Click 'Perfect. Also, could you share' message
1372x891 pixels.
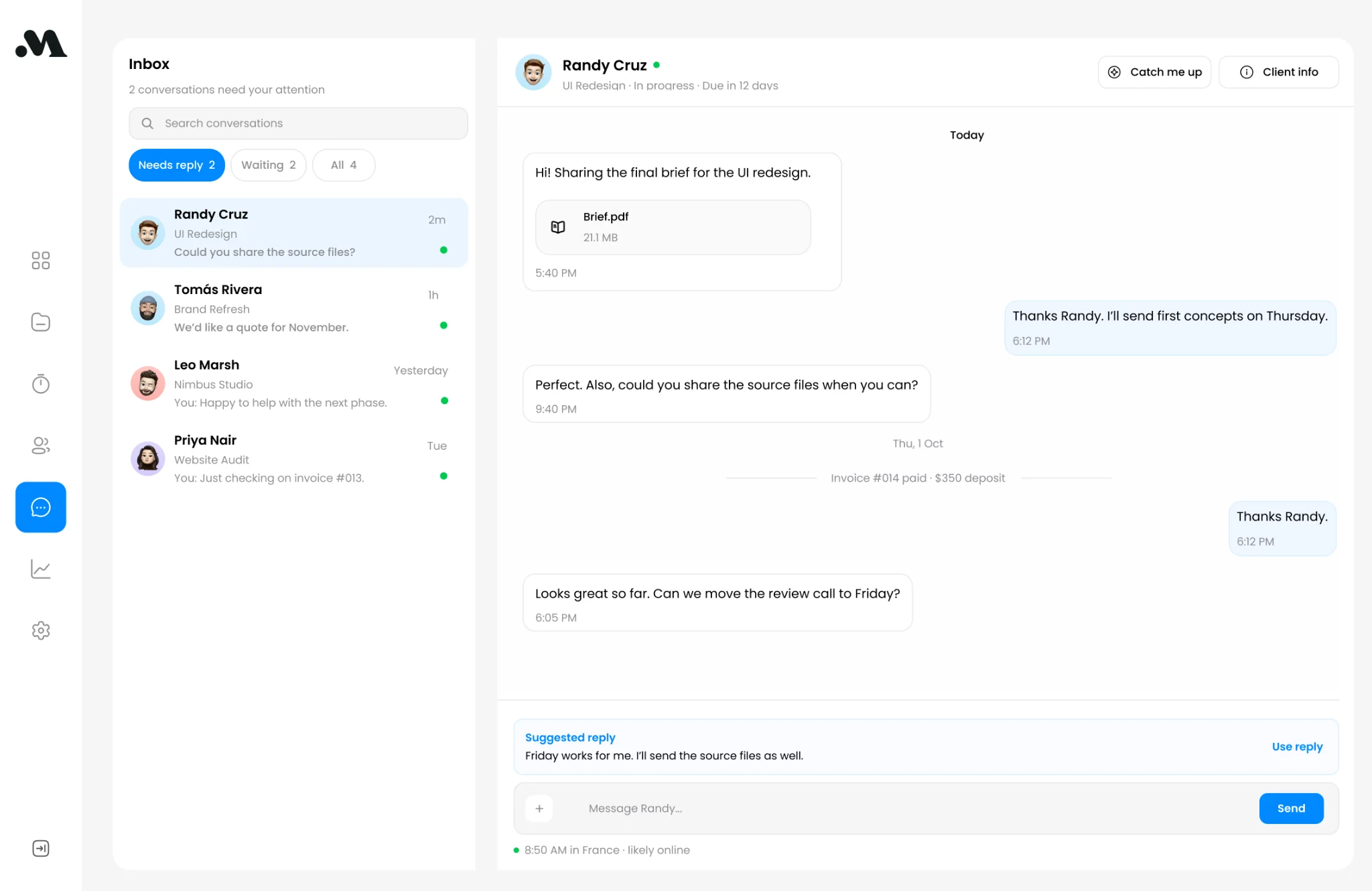click(726, 393)
